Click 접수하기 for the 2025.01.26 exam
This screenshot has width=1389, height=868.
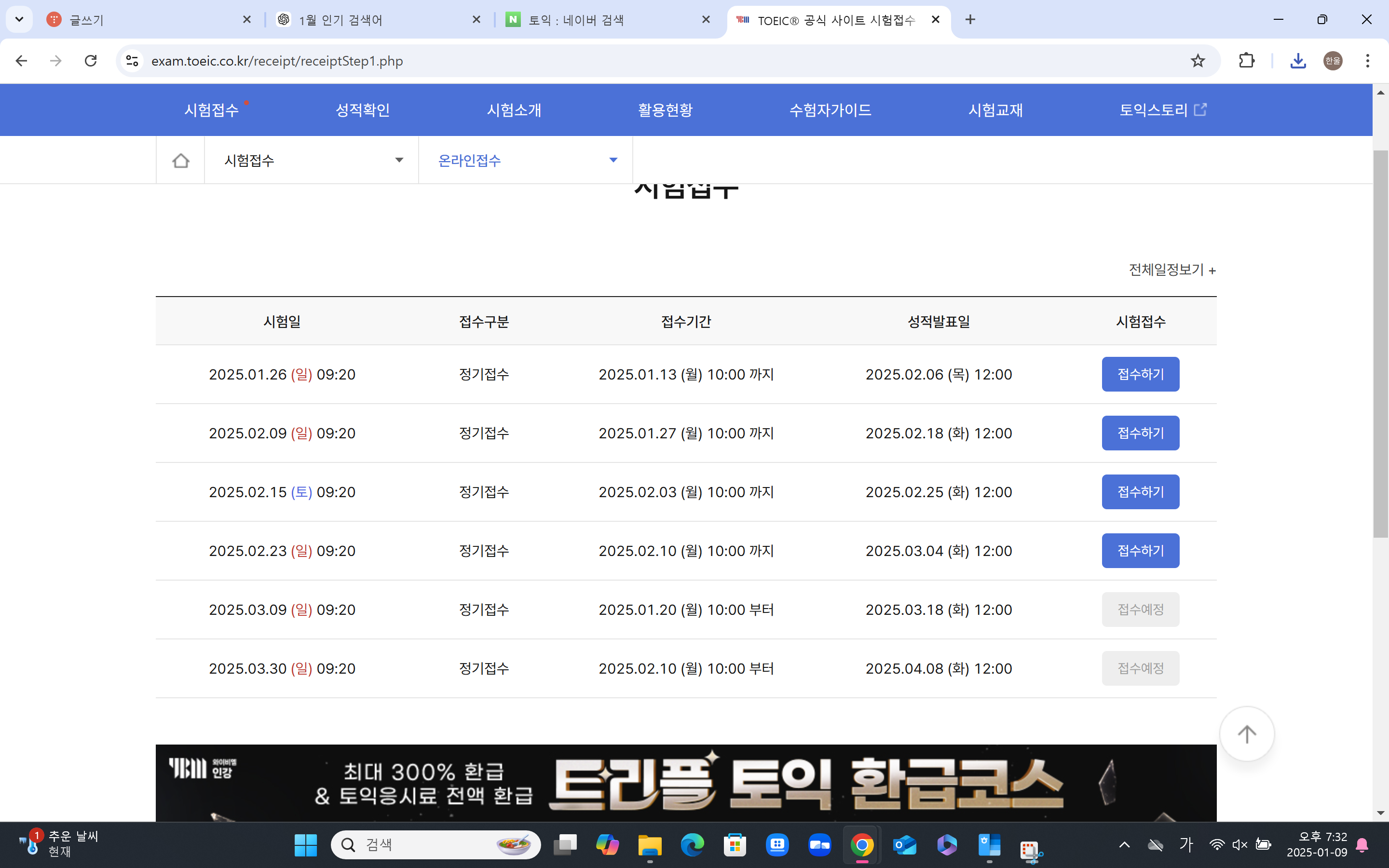pyautogui.click(x=1140, y=374)
